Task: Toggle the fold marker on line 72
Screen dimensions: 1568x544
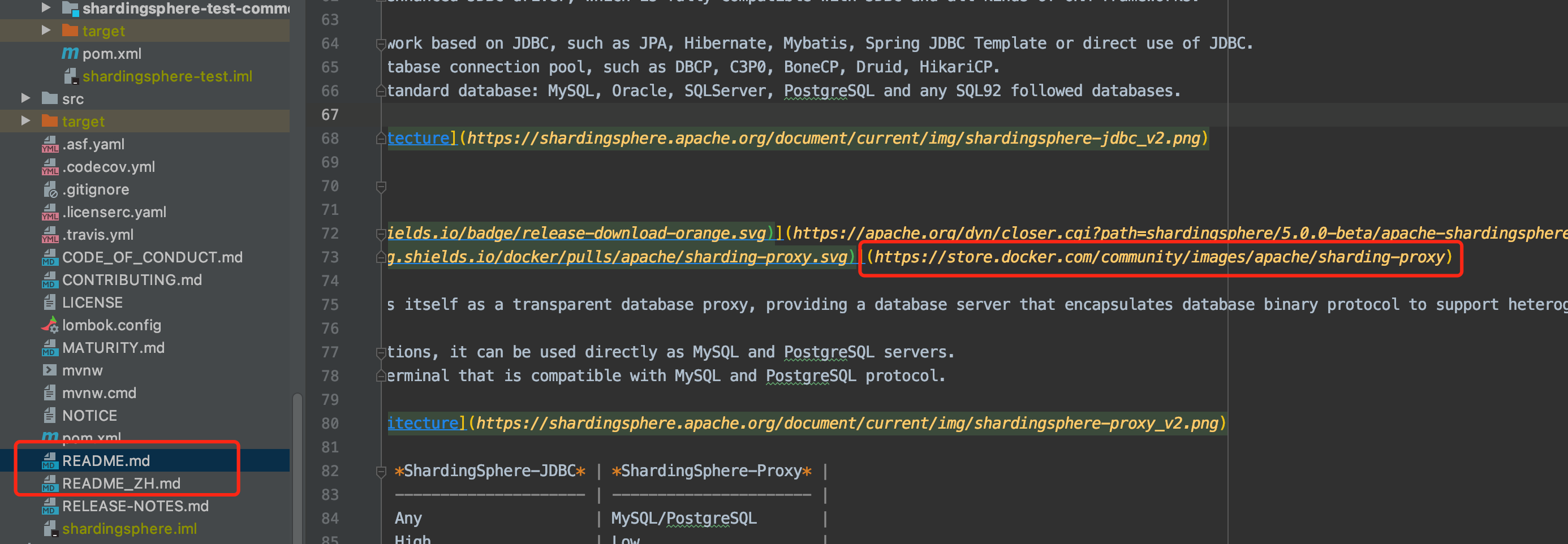Action: [x=381, y=234]
